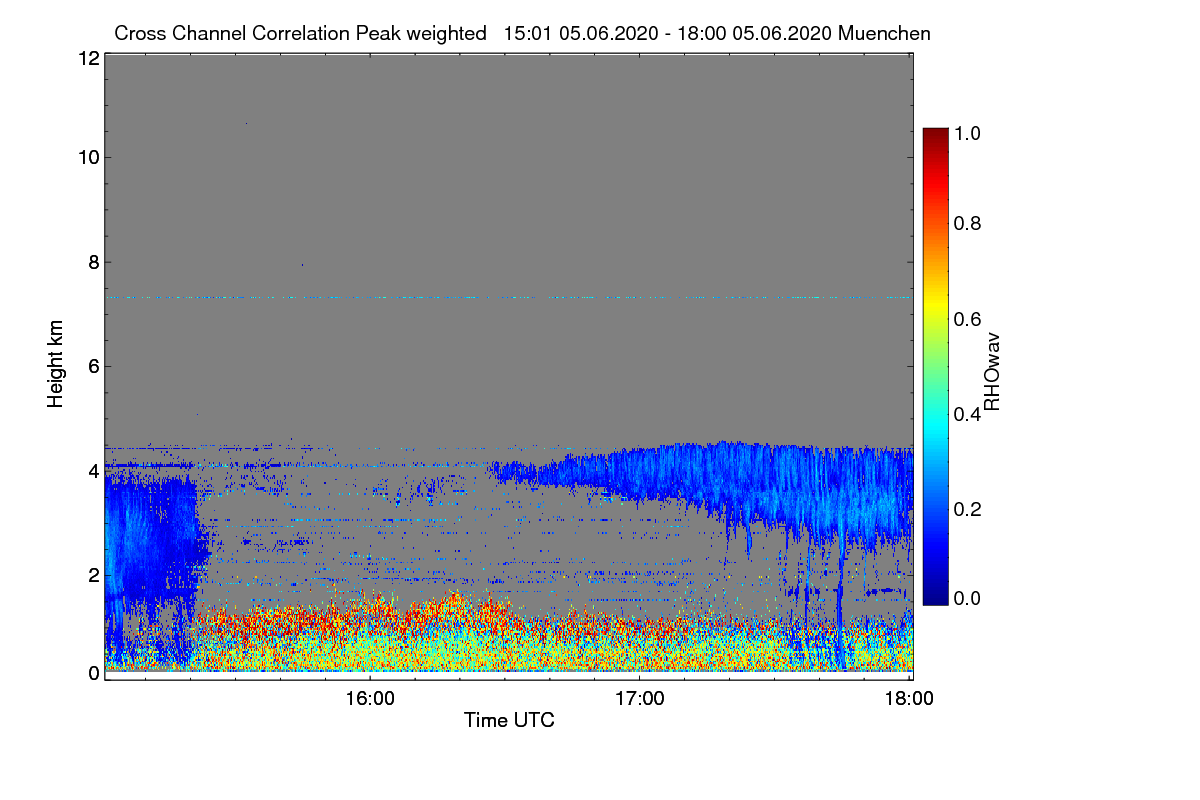The image size is (1200, 800).
Task: Click the height axis tick '12'
Action: [88, 58]
